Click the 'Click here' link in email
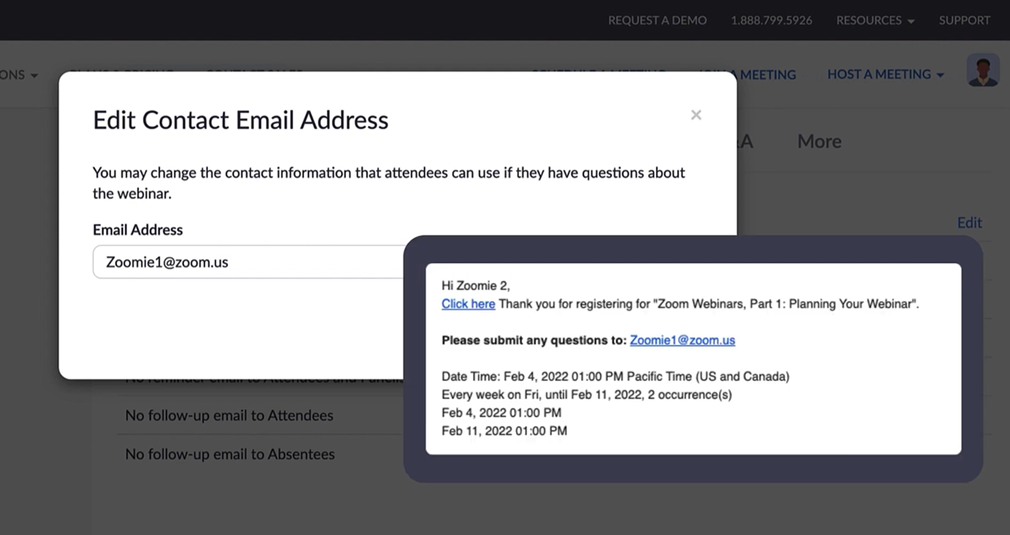Viewport: 1010px width, 535px height. point(468,304)
